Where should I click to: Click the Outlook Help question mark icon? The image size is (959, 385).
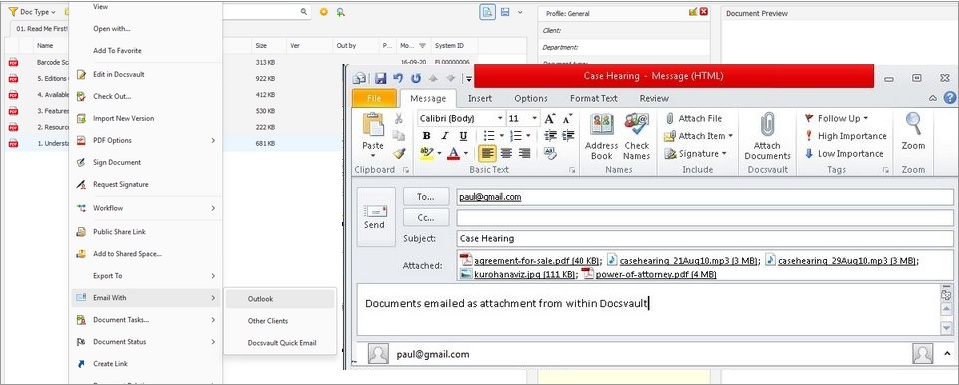coord(949,98)
